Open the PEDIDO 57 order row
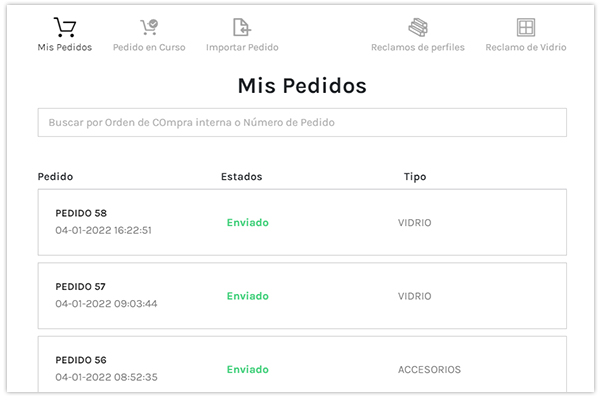Image resolution: width=600 pixels, height=400 pixels. (x=302, y=295)
